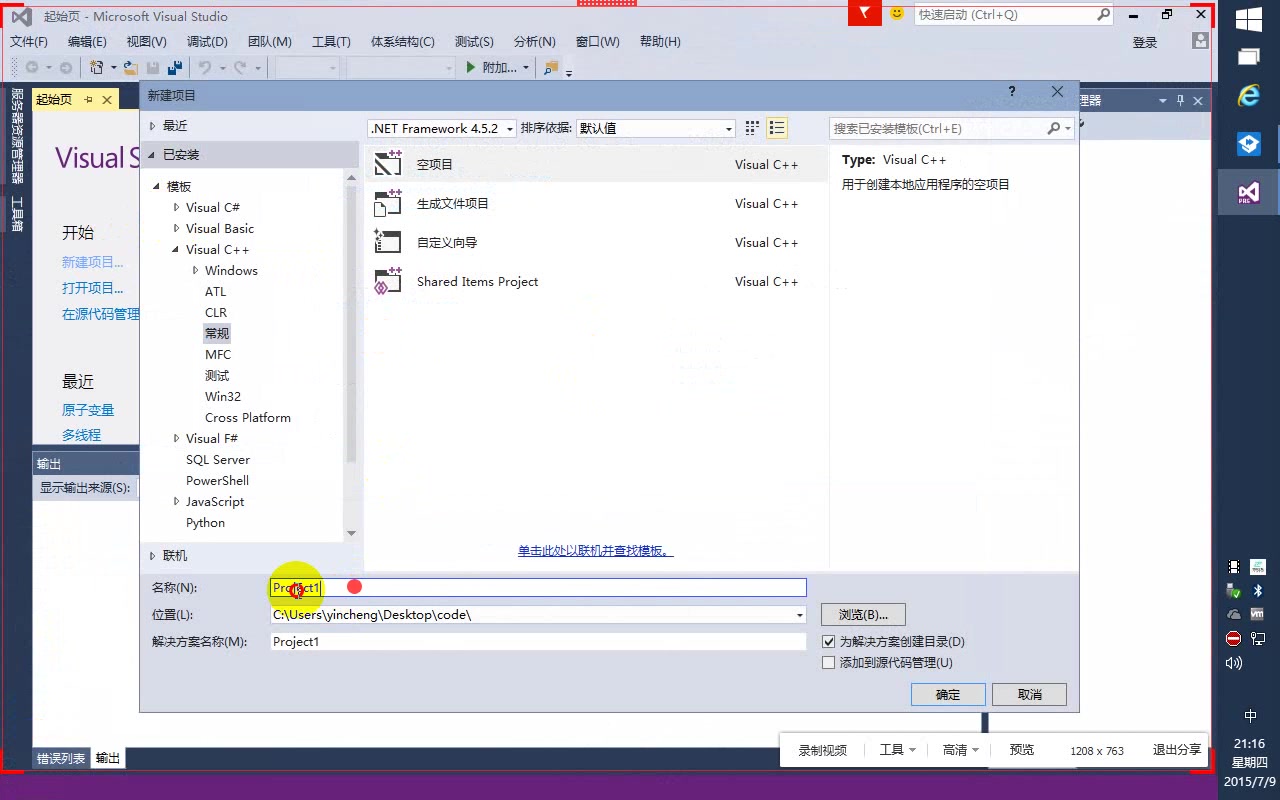
Task: Select the Shared Items Project template
Action: click(x=597, y=281)
